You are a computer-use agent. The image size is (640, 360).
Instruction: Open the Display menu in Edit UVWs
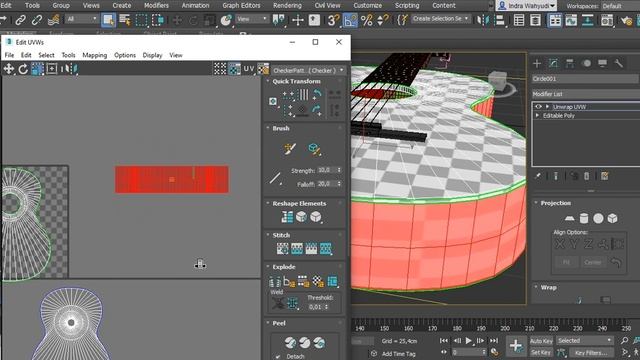click(x=152, y=55)
